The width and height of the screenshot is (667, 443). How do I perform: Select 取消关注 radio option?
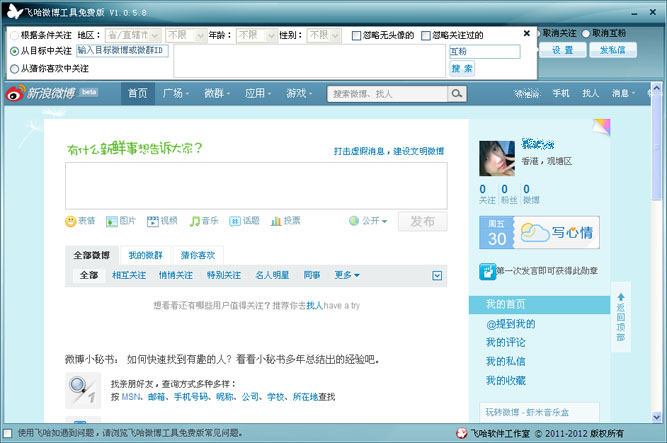click(538, 33)
